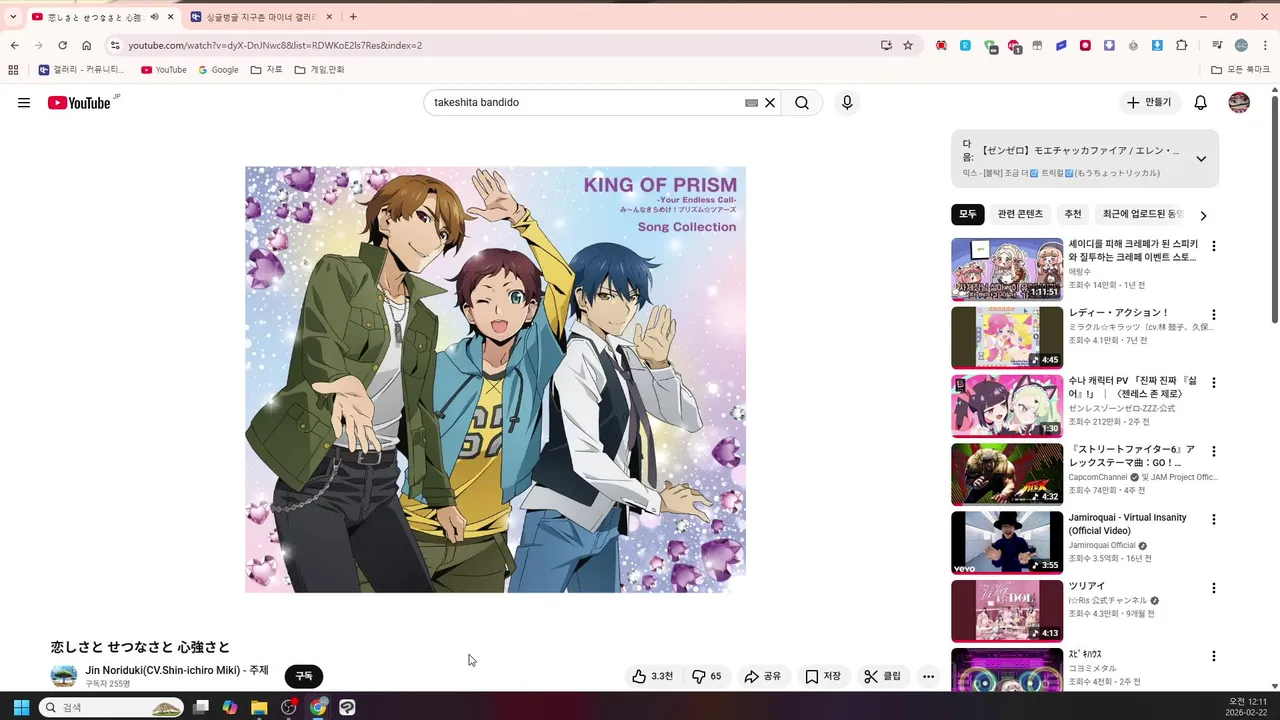Select the 모두 filter chip
1280x720 pixels.
968,215
